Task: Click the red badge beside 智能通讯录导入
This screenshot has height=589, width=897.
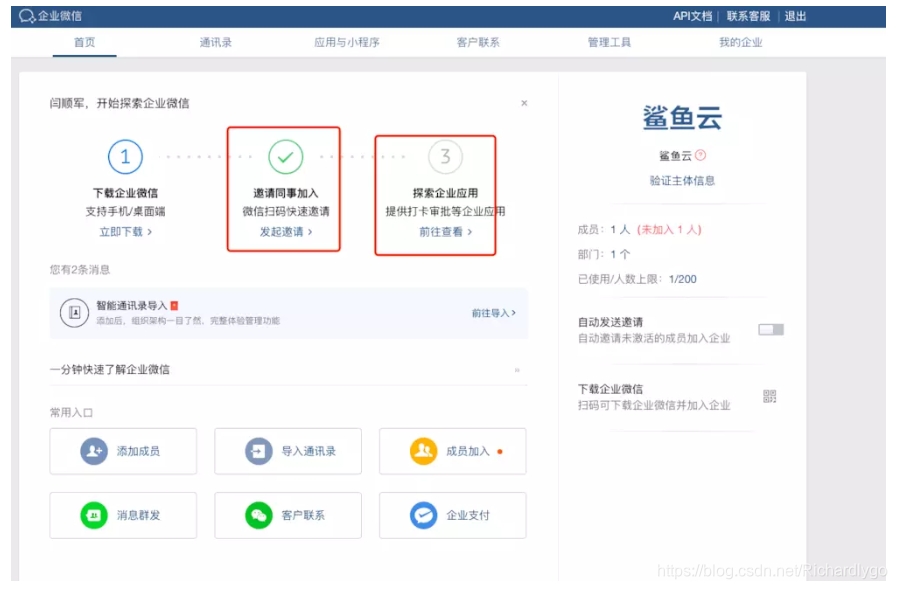Action: (x=174, y=305)
